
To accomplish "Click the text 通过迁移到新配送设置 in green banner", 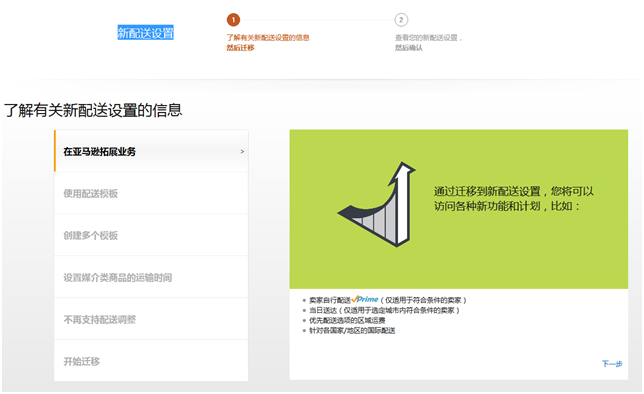I will tap(487, 191).
